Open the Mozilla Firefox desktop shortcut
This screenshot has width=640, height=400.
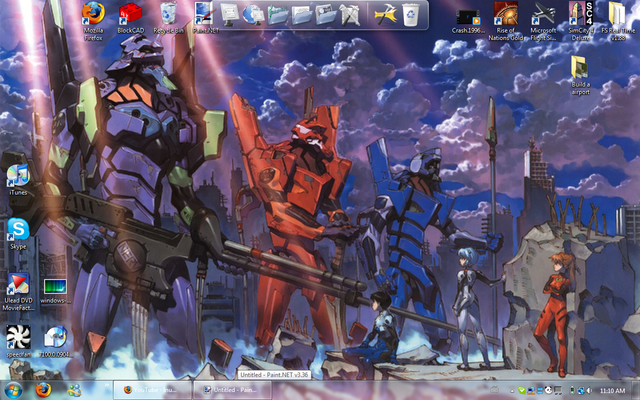pyautogui.click(x=93, y=21)
